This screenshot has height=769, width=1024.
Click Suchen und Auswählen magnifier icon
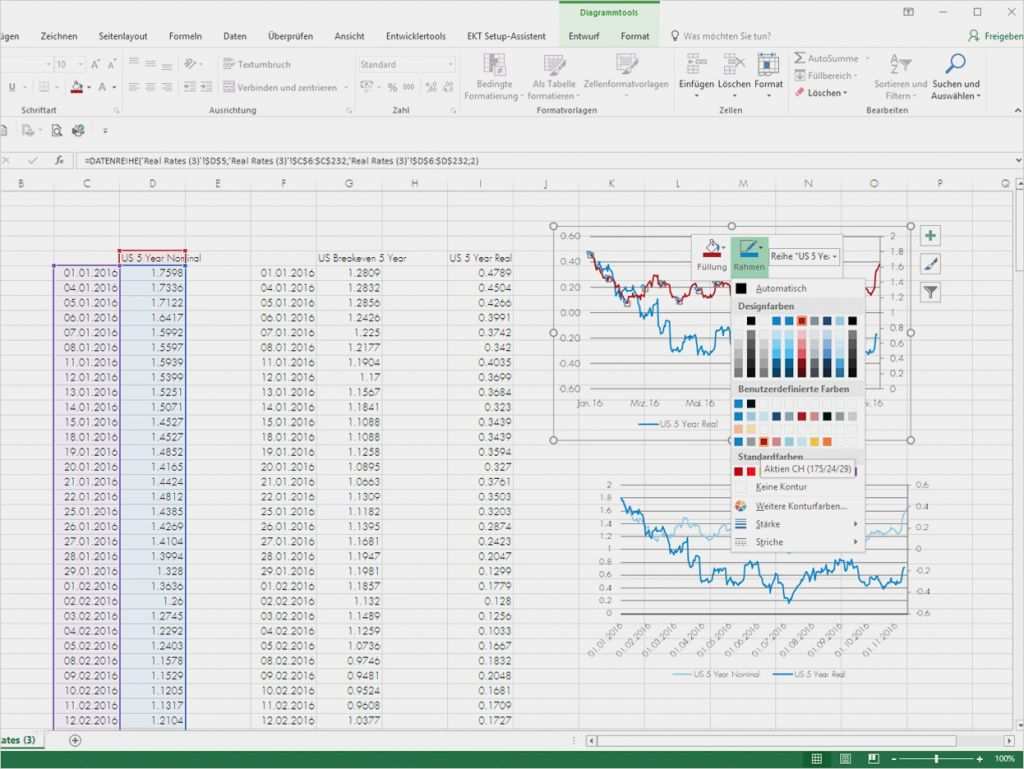pos(955,65)
